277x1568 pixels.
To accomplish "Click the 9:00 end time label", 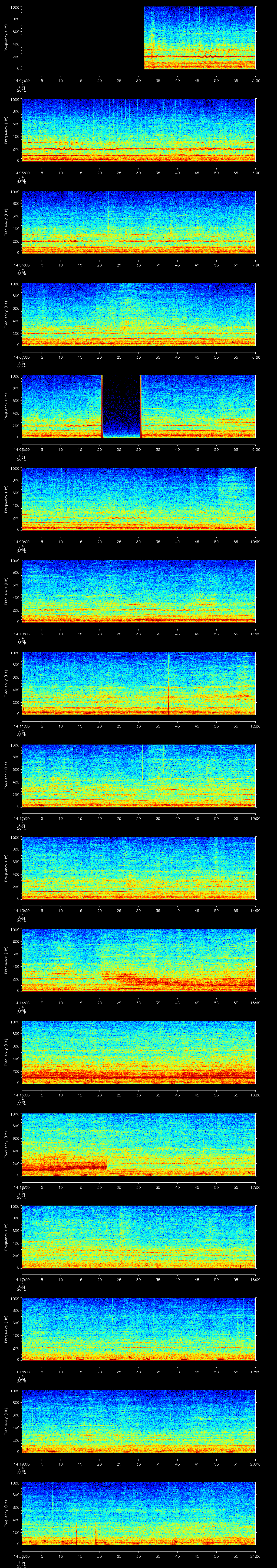I will pyautogui.click(x=256, y=449).
